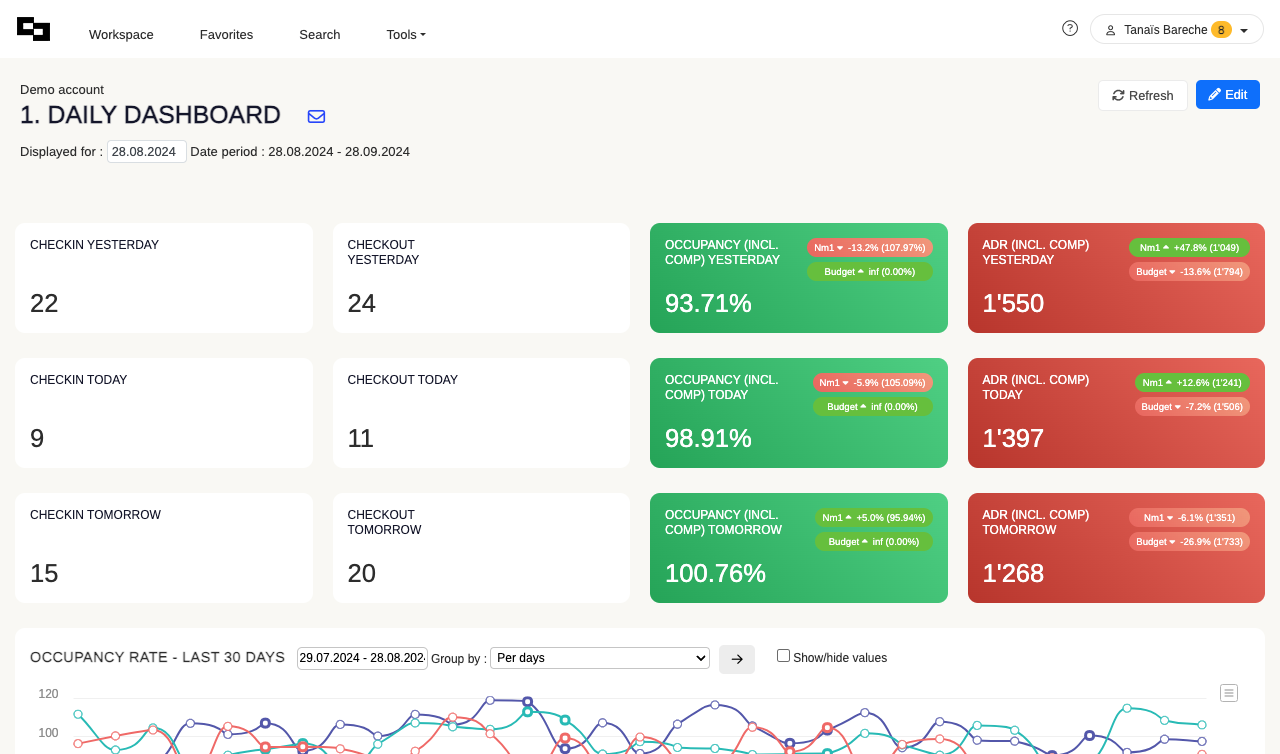Click the Nm1 +47.8% (1'049) badge
This screenshot has width=1280, height=754.
1189,247
